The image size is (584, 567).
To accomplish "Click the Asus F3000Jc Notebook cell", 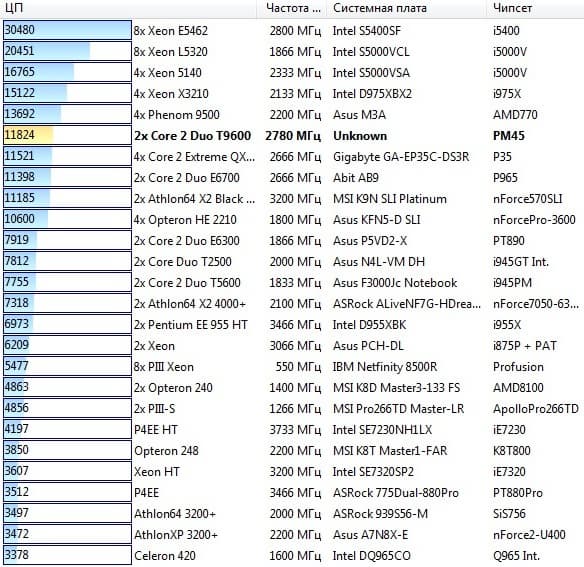I will [395, 283].
